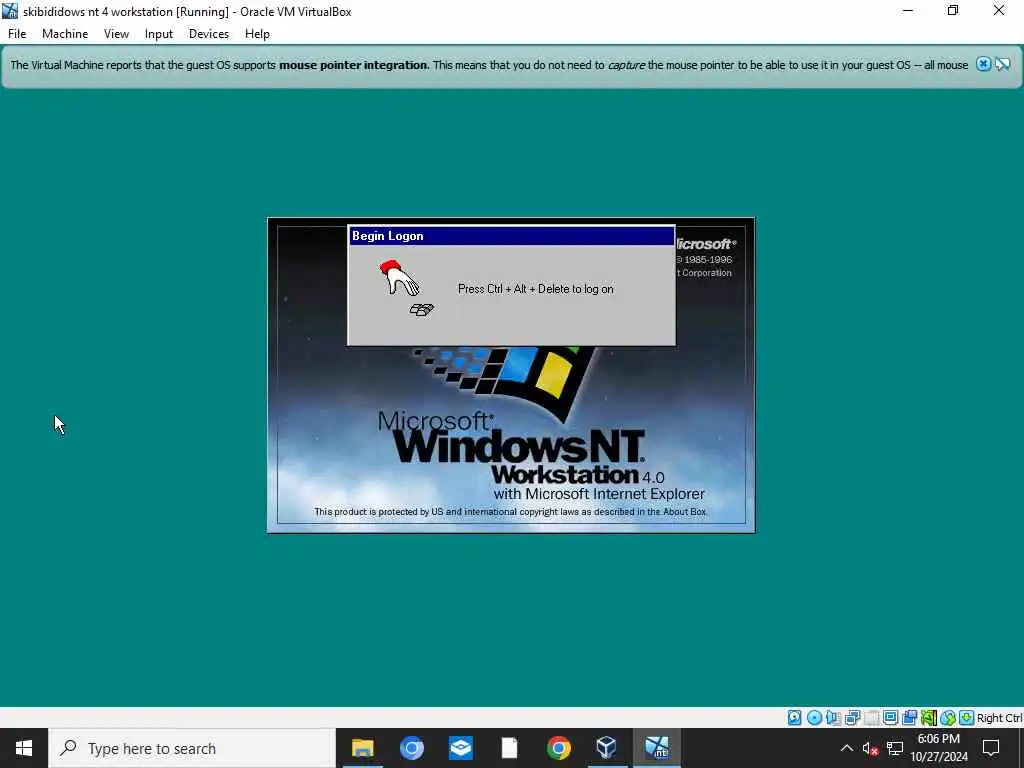Click the Right Ctrl host key label
This screenshot has width=1024, height=768.
tap(1000, 718)
